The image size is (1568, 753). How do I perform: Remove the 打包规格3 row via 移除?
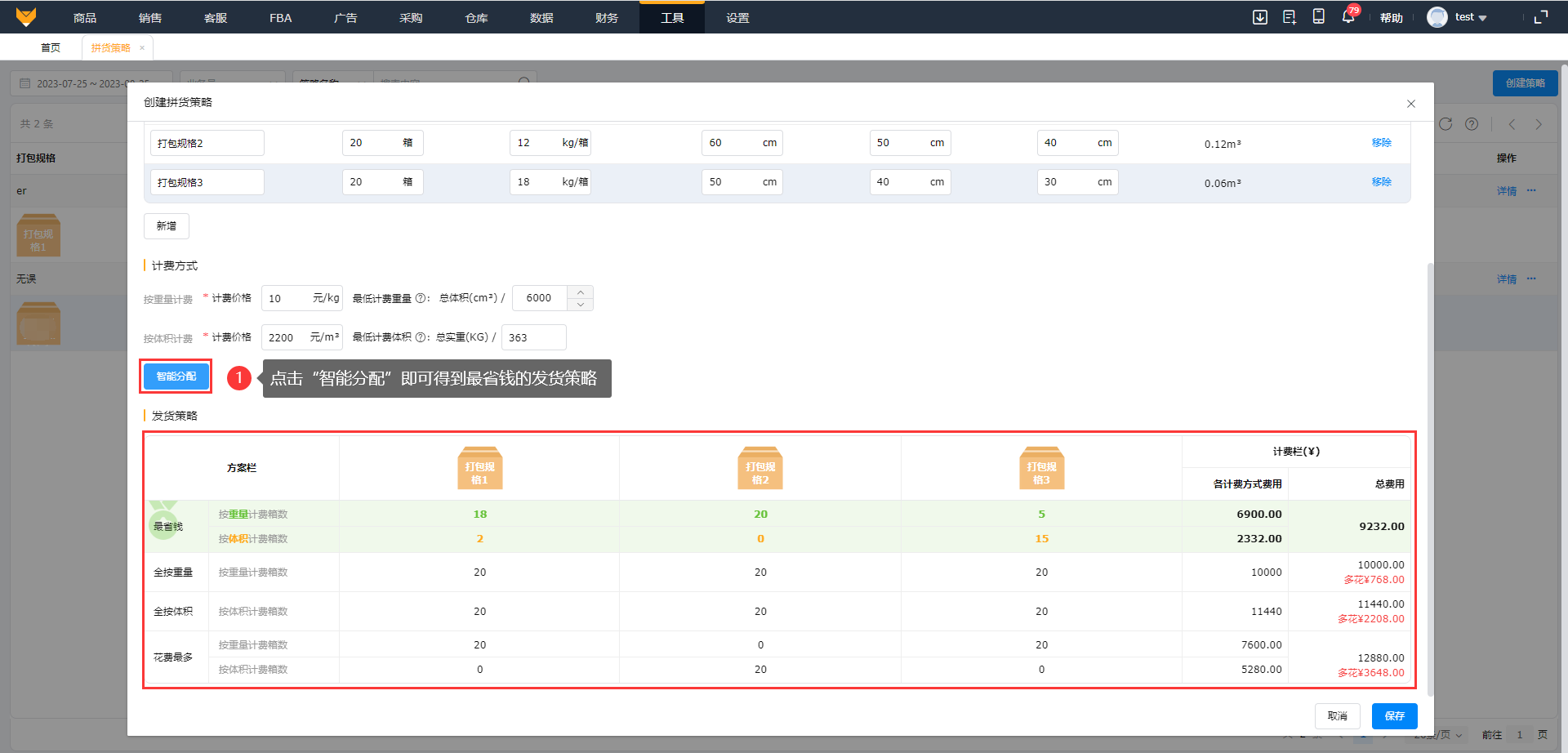click(1382, 182)
